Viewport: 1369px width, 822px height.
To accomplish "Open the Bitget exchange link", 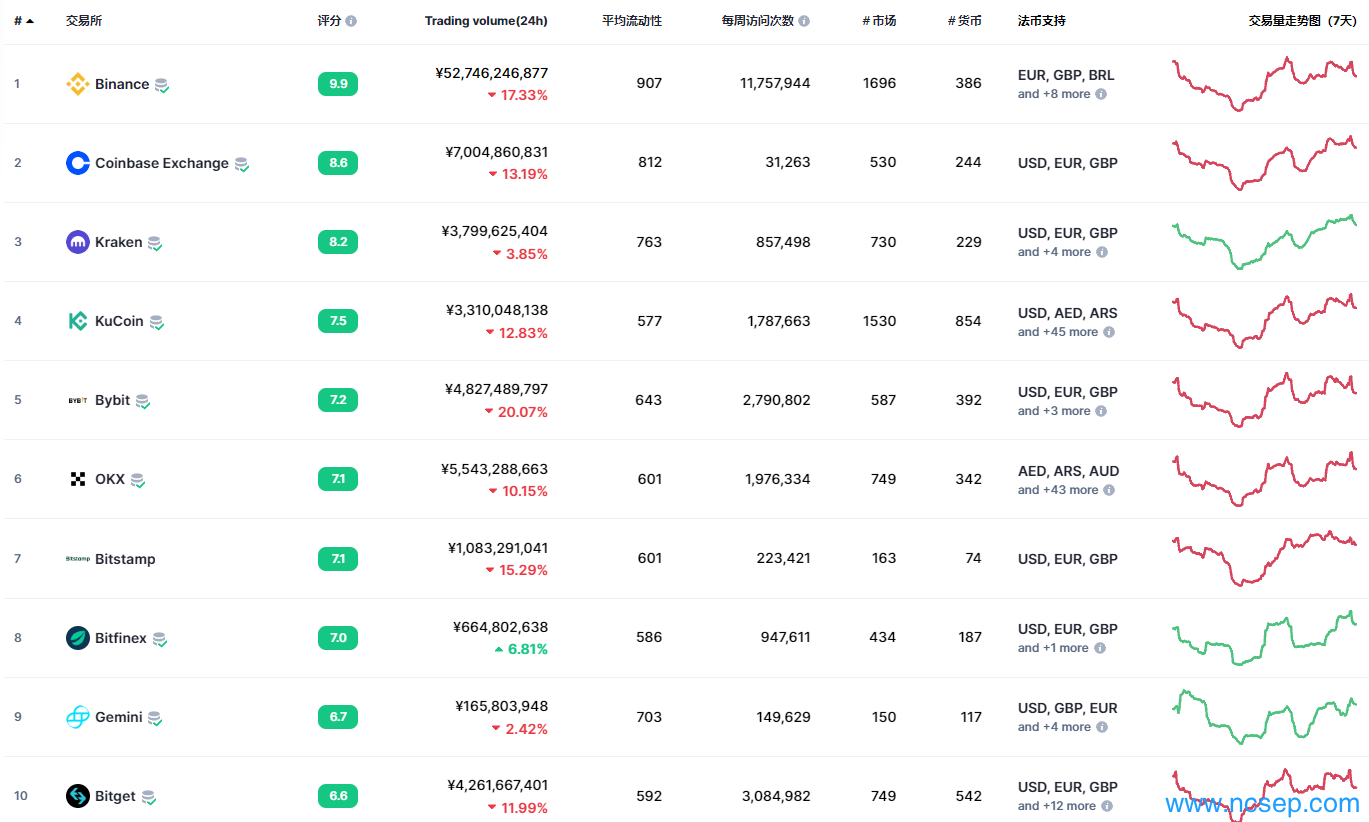I will tap(115, 796).
